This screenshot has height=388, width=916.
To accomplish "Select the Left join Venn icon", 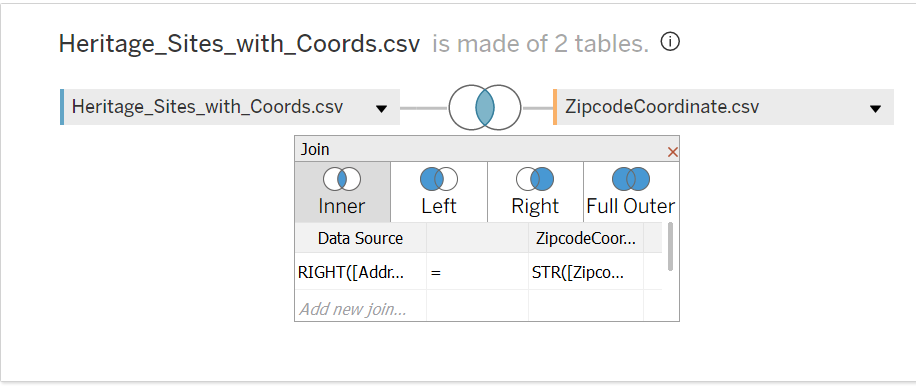I will pyautogui.click(x=439, y=179).
